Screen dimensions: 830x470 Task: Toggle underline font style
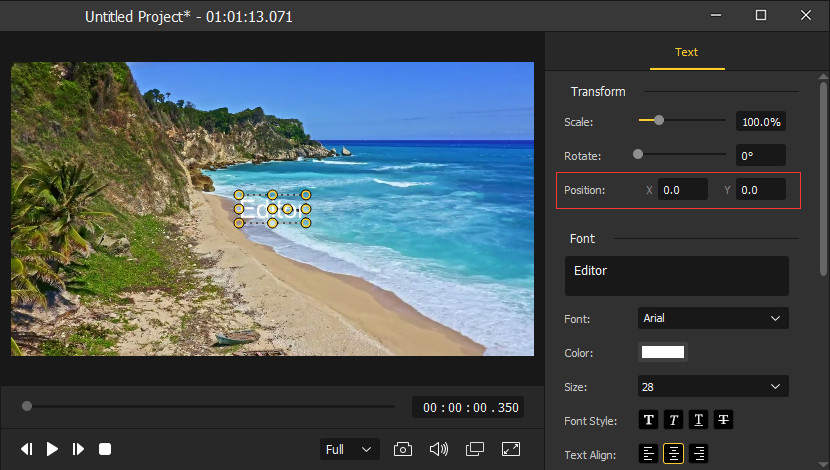[698, 421]
